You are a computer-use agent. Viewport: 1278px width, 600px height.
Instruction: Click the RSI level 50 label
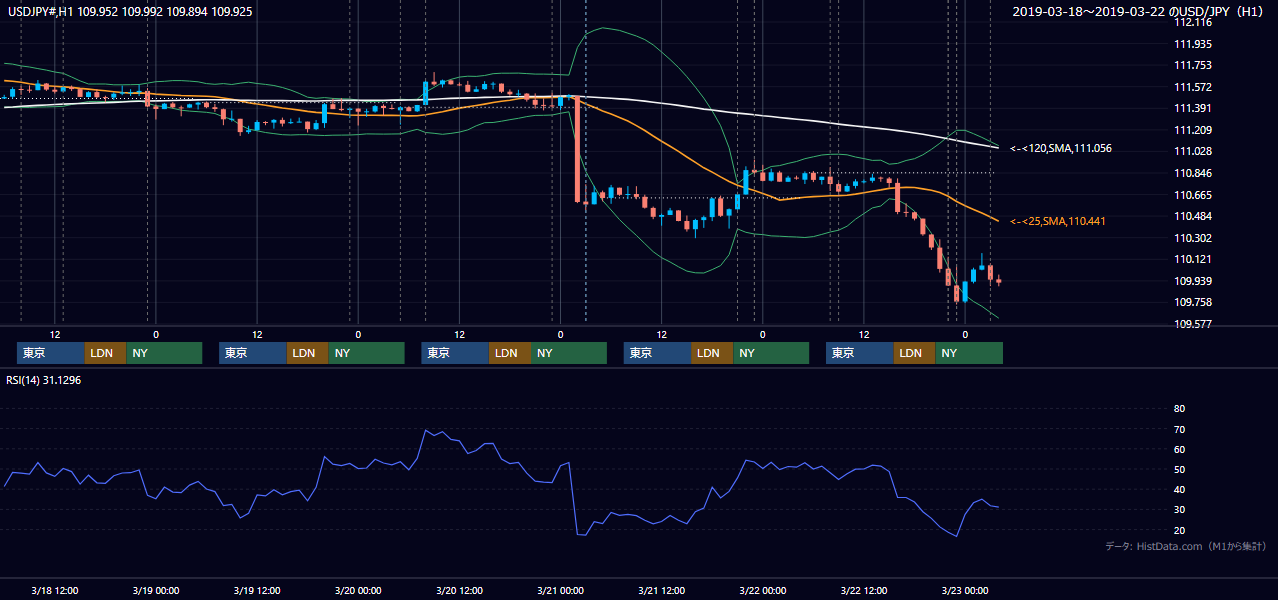coord(1179,469)
